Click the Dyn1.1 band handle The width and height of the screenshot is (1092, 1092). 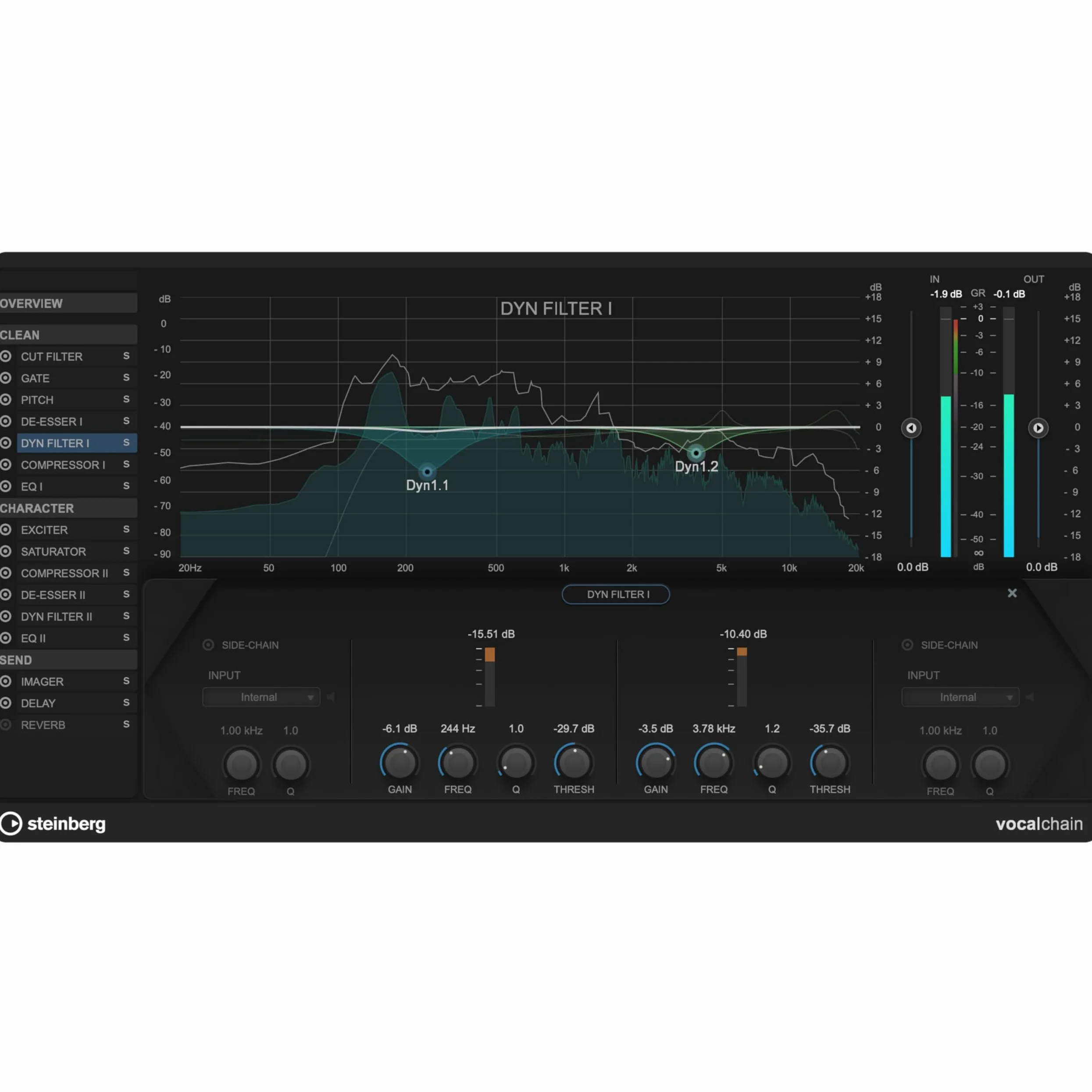click(x=427, y=471)
